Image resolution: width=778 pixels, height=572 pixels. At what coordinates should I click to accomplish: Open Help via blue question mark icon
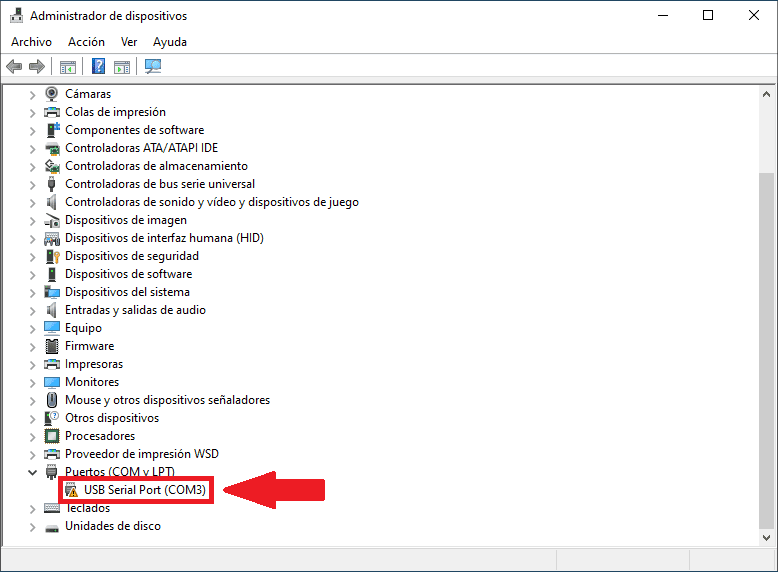pos(98,67)
